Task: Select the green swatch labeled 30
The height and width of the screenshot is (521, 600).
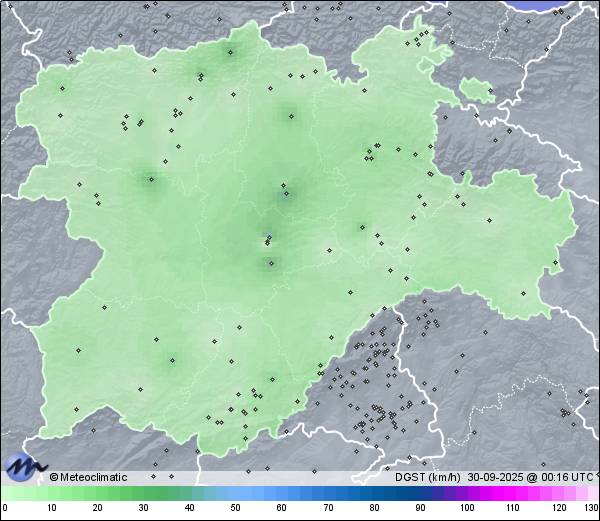Action: click(144, 493)
